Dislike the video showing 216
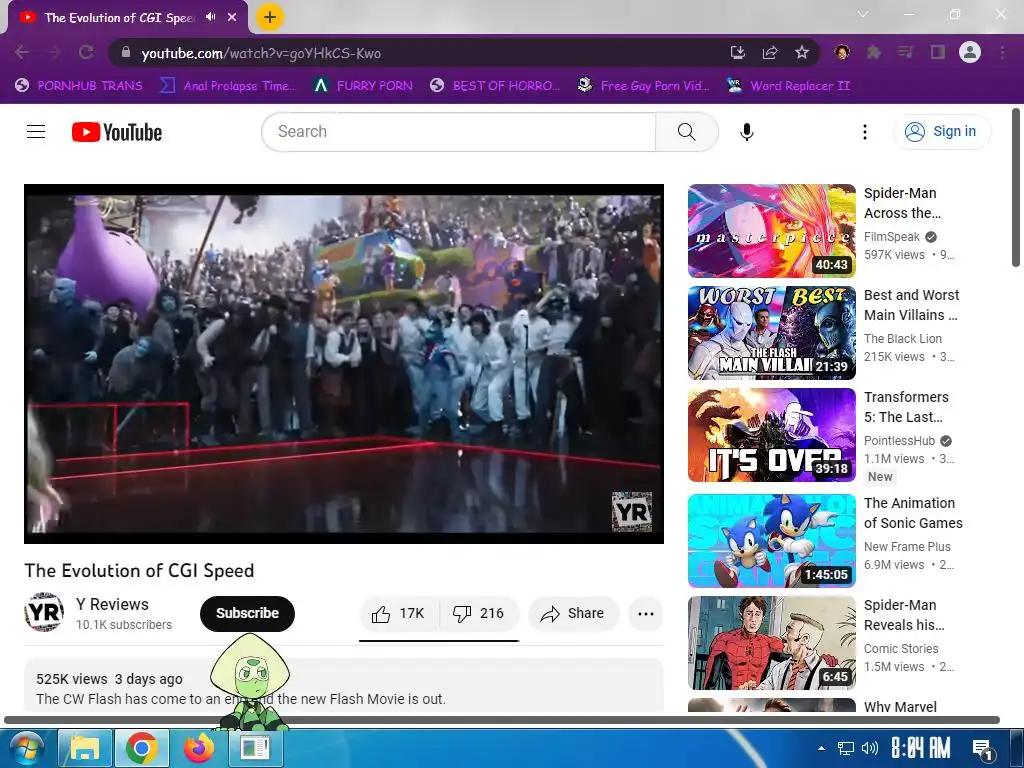Viewport: 1024px width, 768px height. pyautogui.click(x=479, y=613)
